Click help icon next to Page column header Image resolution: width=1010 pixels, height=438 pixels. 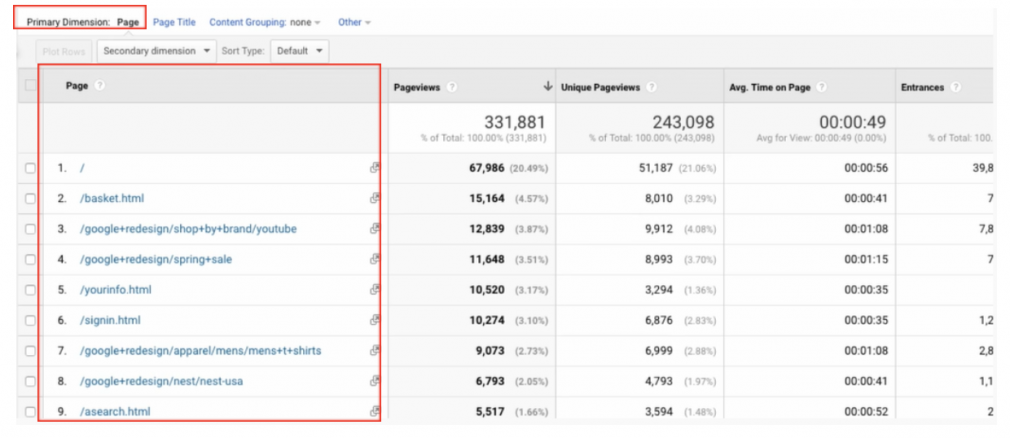coord(99,86)
